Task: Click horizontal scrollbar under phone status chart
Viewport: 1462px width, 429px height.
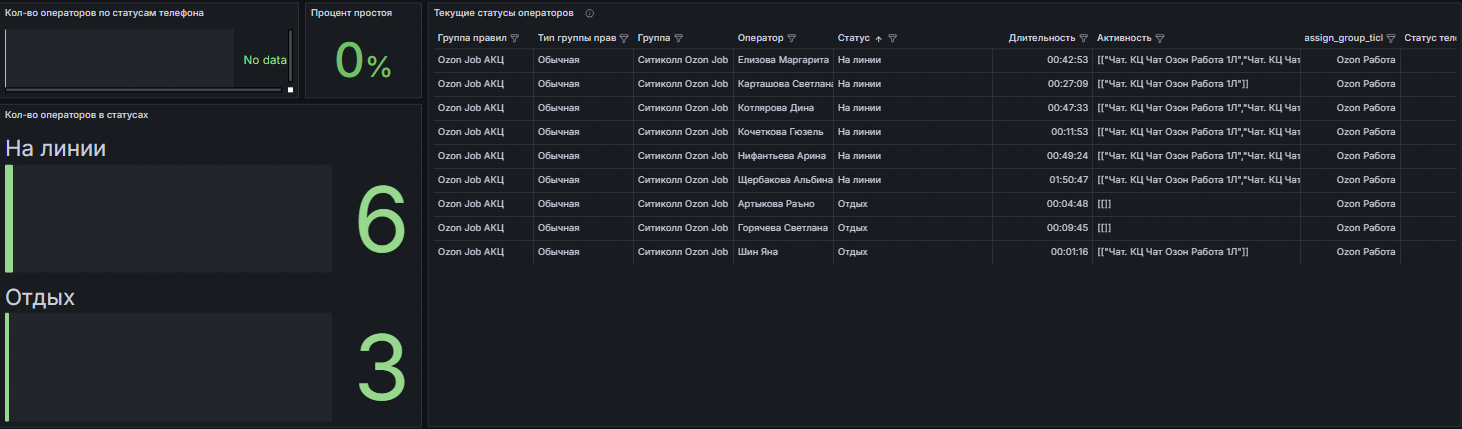Action: 145,89
